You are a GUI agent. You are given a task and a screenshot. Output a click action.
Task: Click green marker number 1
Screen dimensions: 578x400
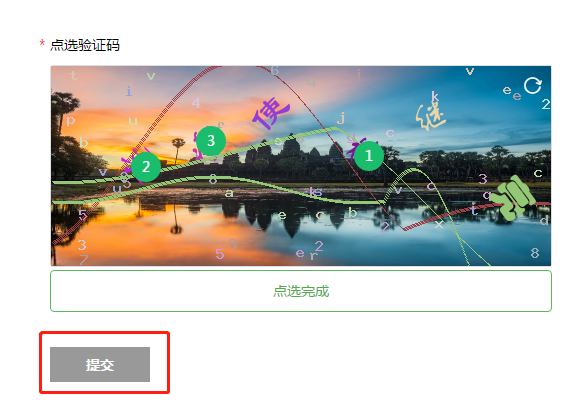pyautogui.click(x=369, y=156)
